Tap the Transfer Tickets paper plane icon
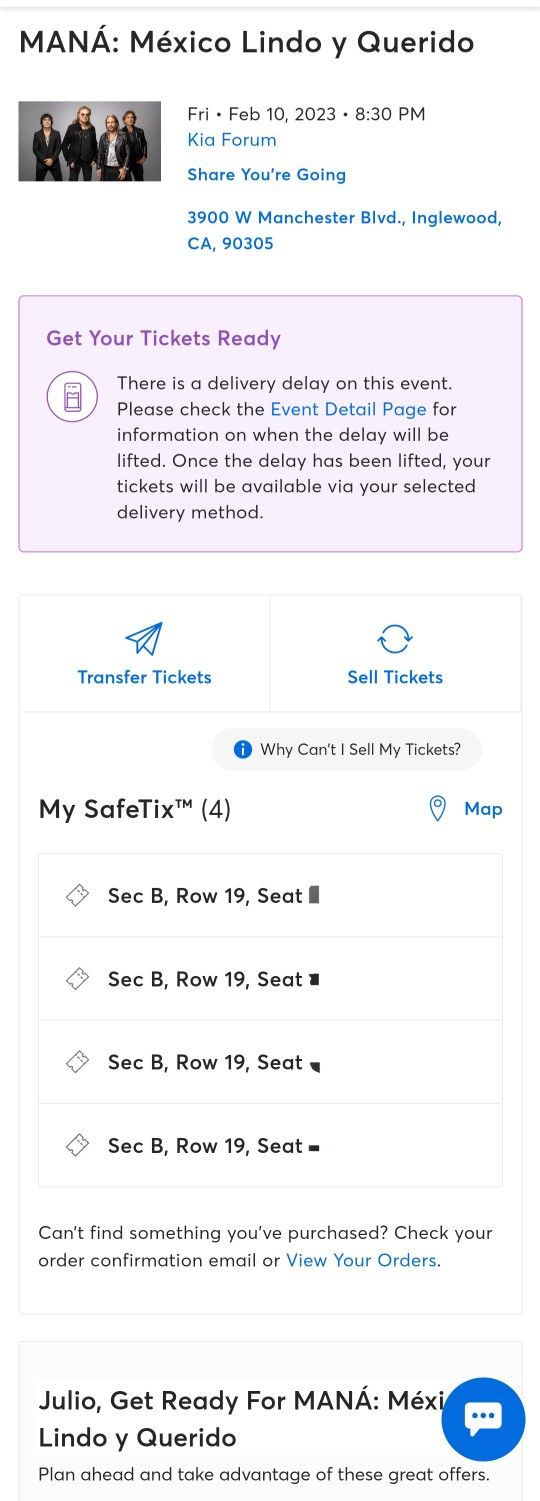The width and height of the screenshot is (540, 1501). 144,639
